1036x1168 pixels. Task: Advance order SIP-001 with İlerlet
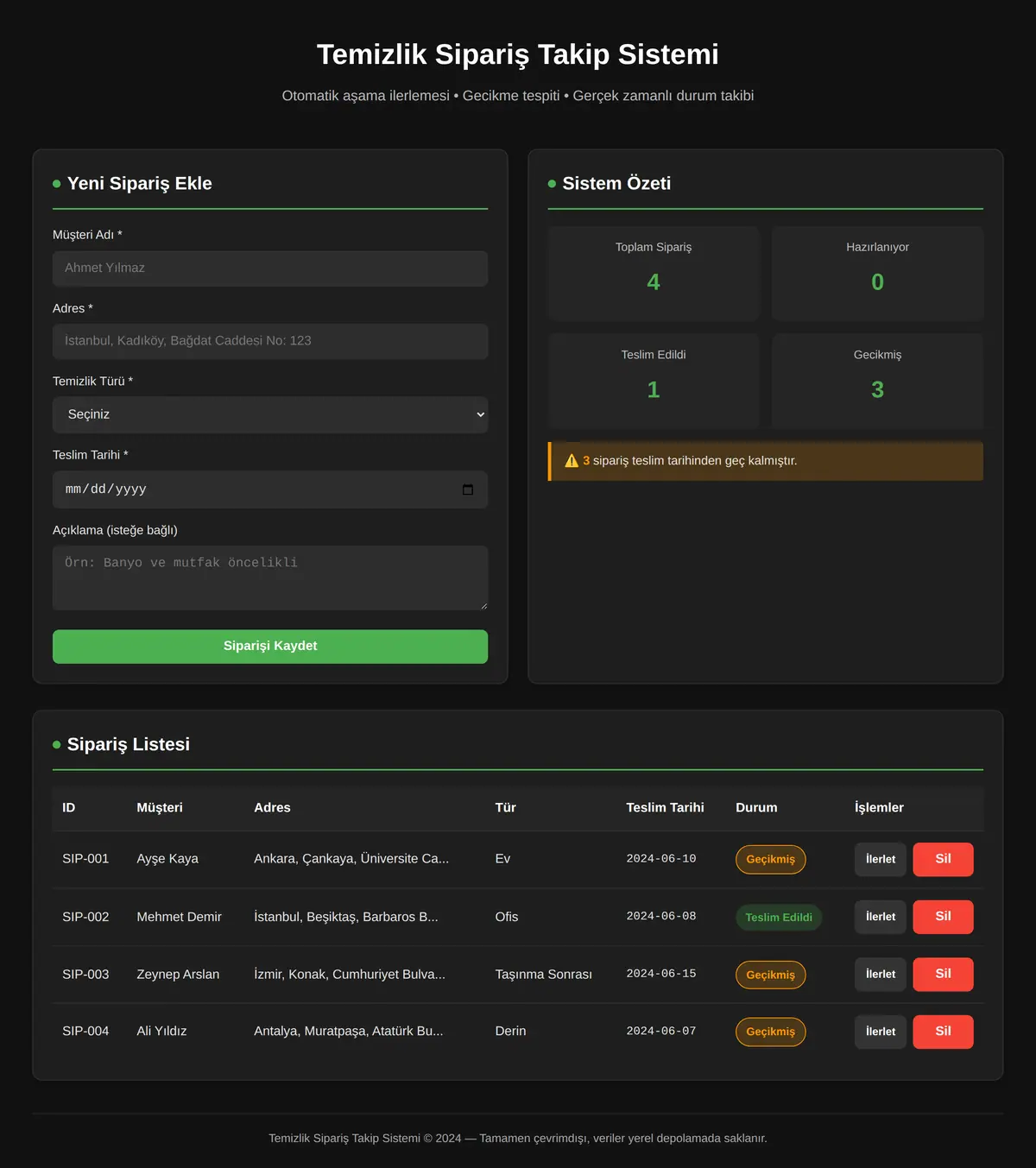click(x=881, y=860)
